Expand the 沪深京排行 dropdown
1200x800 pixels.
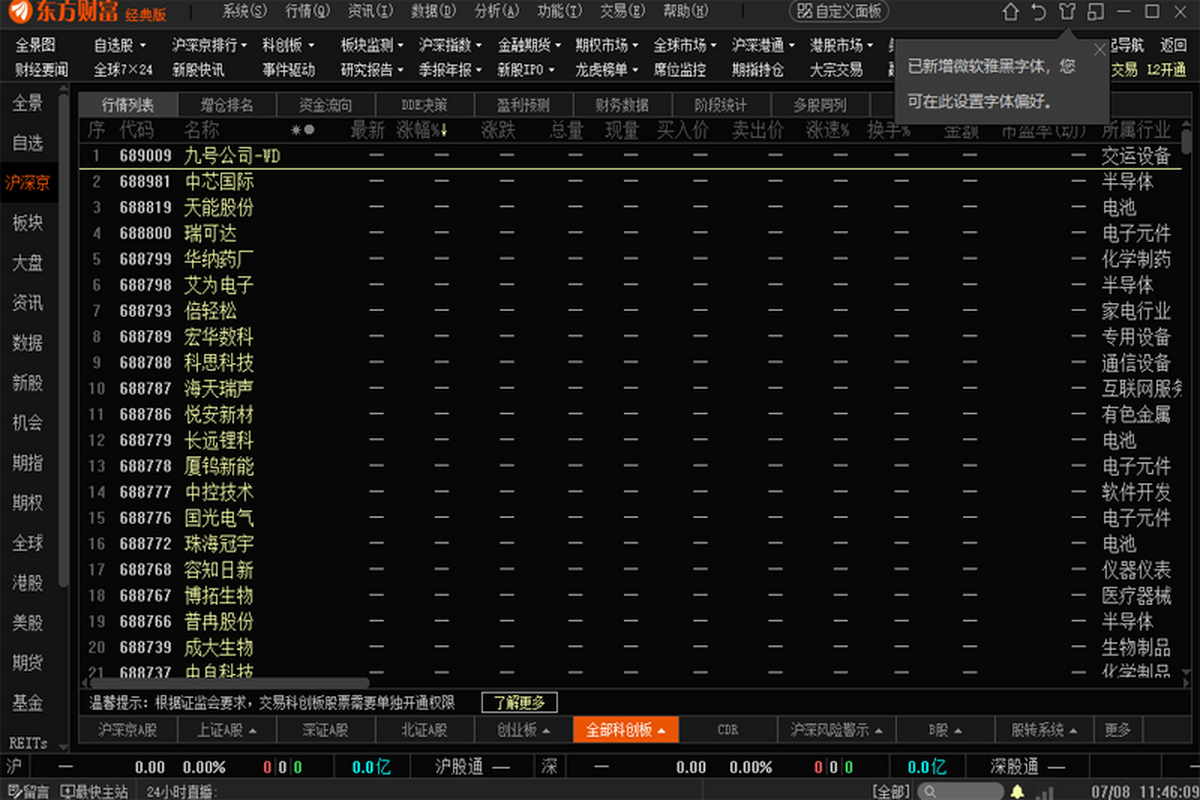click(210, 46)
